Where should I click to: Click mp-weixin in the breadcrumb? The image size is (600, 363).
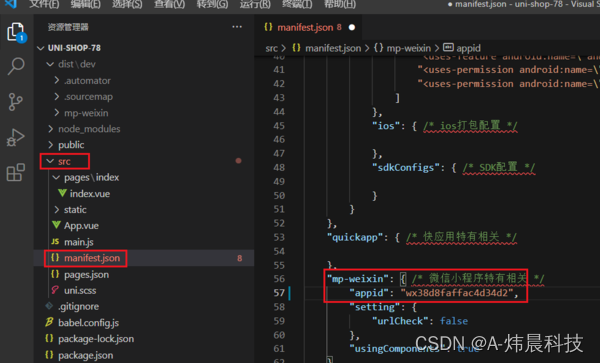point(408,48)
